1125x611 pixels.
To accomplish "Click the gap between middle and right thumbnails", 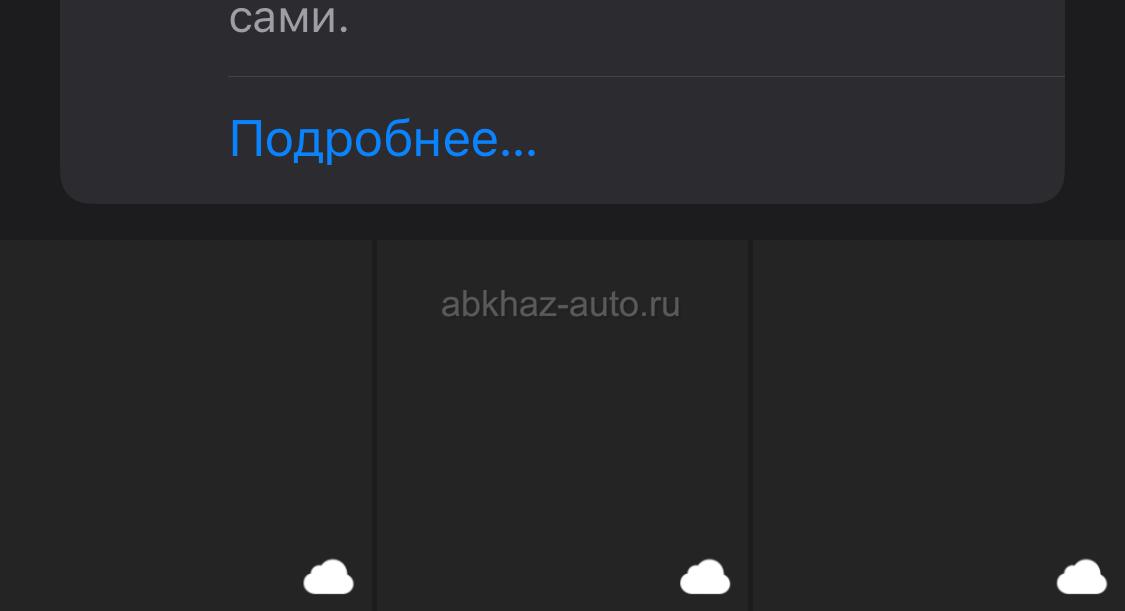I will [x=750, y=425].
